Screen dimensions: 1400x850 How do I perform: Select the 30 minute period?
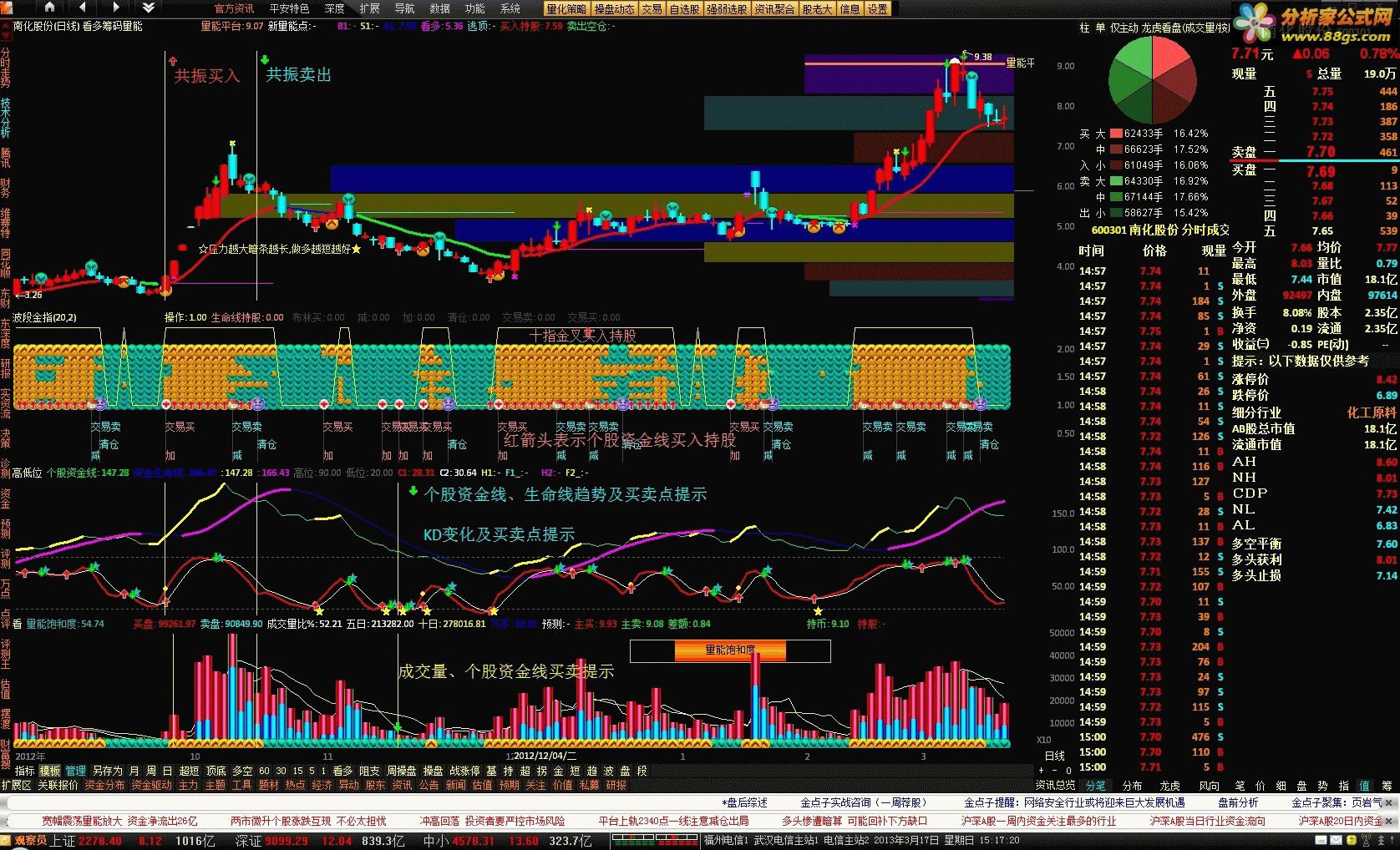281,771
